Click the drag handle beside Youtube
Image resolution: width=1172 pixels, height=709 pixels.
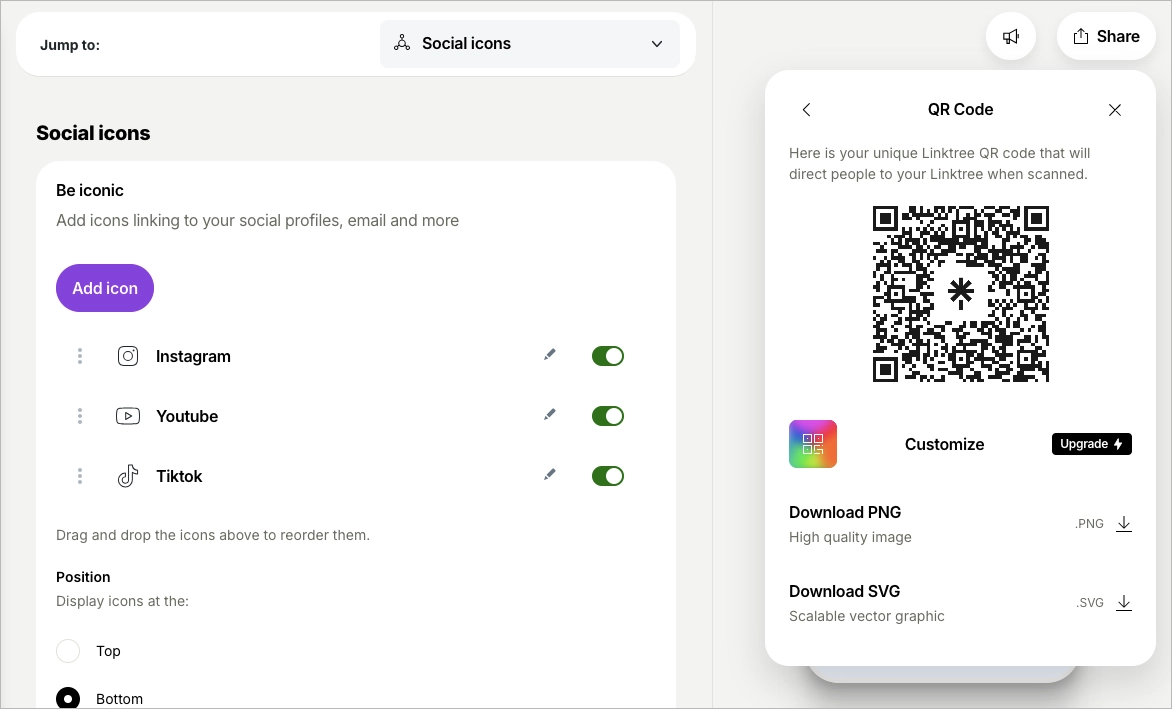pos(79,415)
